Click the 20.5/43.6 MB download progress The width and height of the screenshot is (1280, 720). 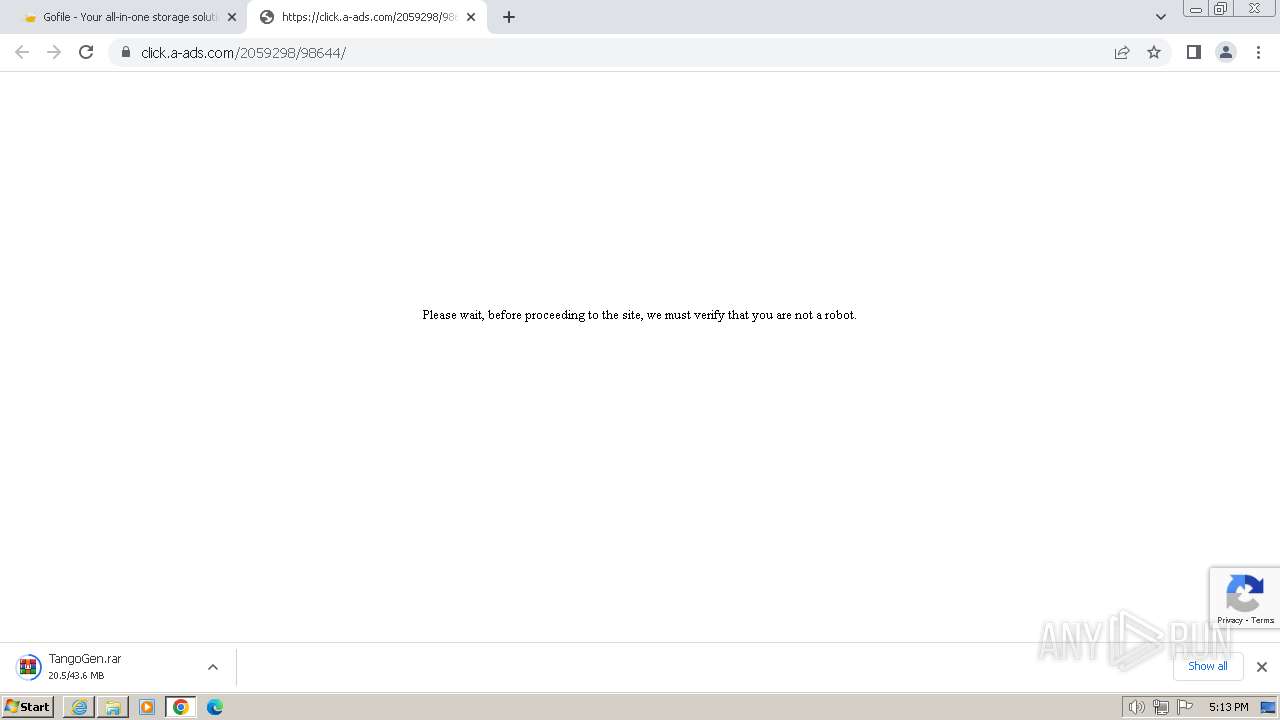(76, 676)
